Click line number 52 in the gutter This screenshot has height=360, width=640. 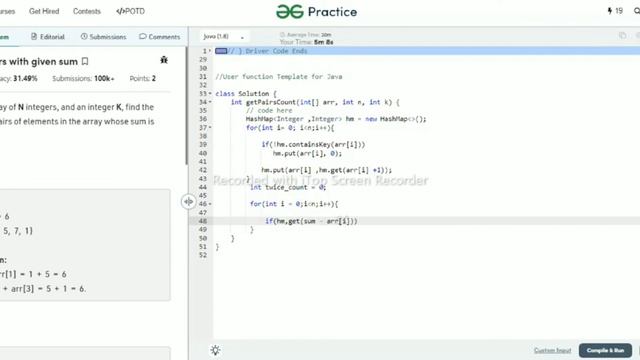click(x=203, y=255)
